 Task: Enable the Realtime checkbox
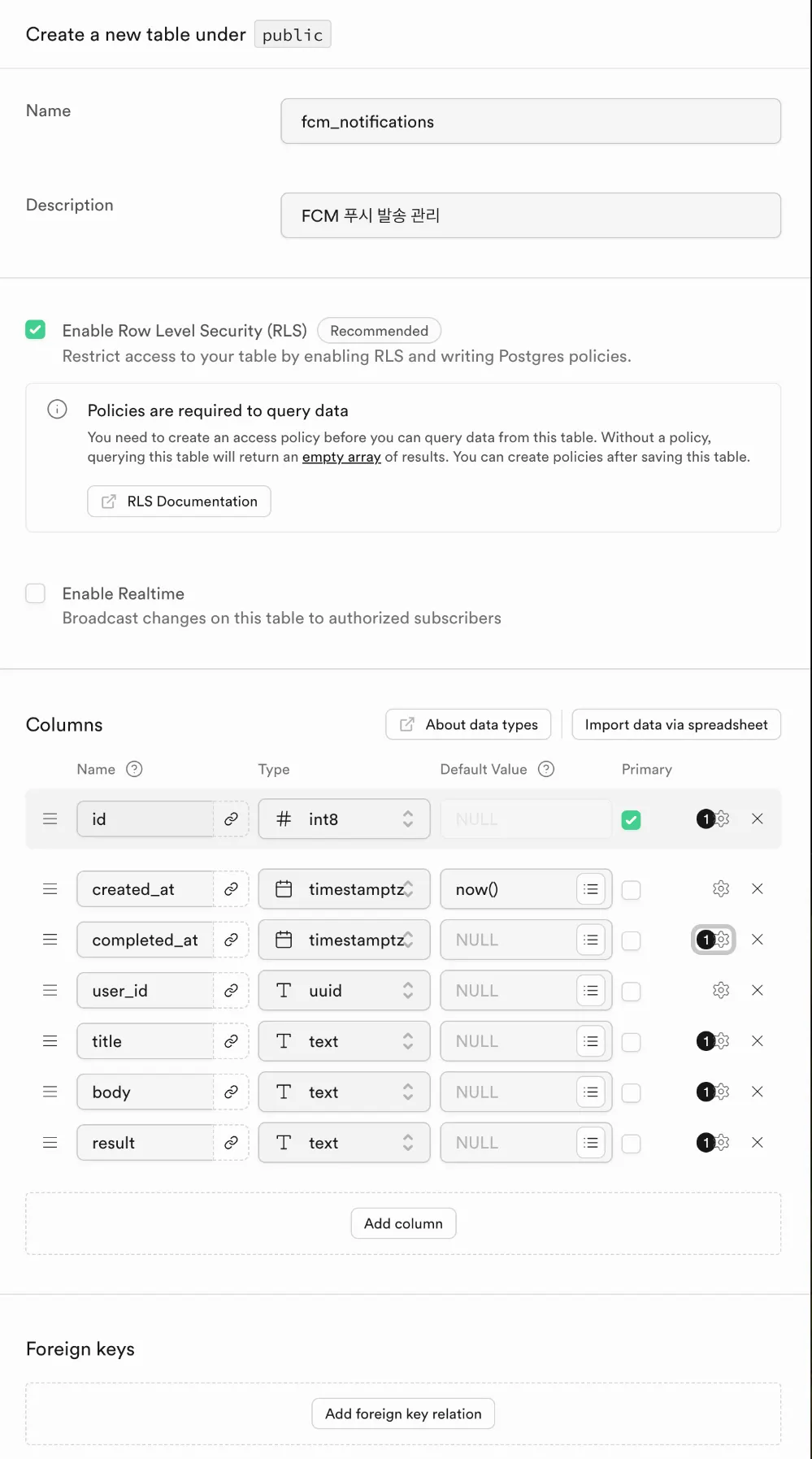click(x=36, y=593)
